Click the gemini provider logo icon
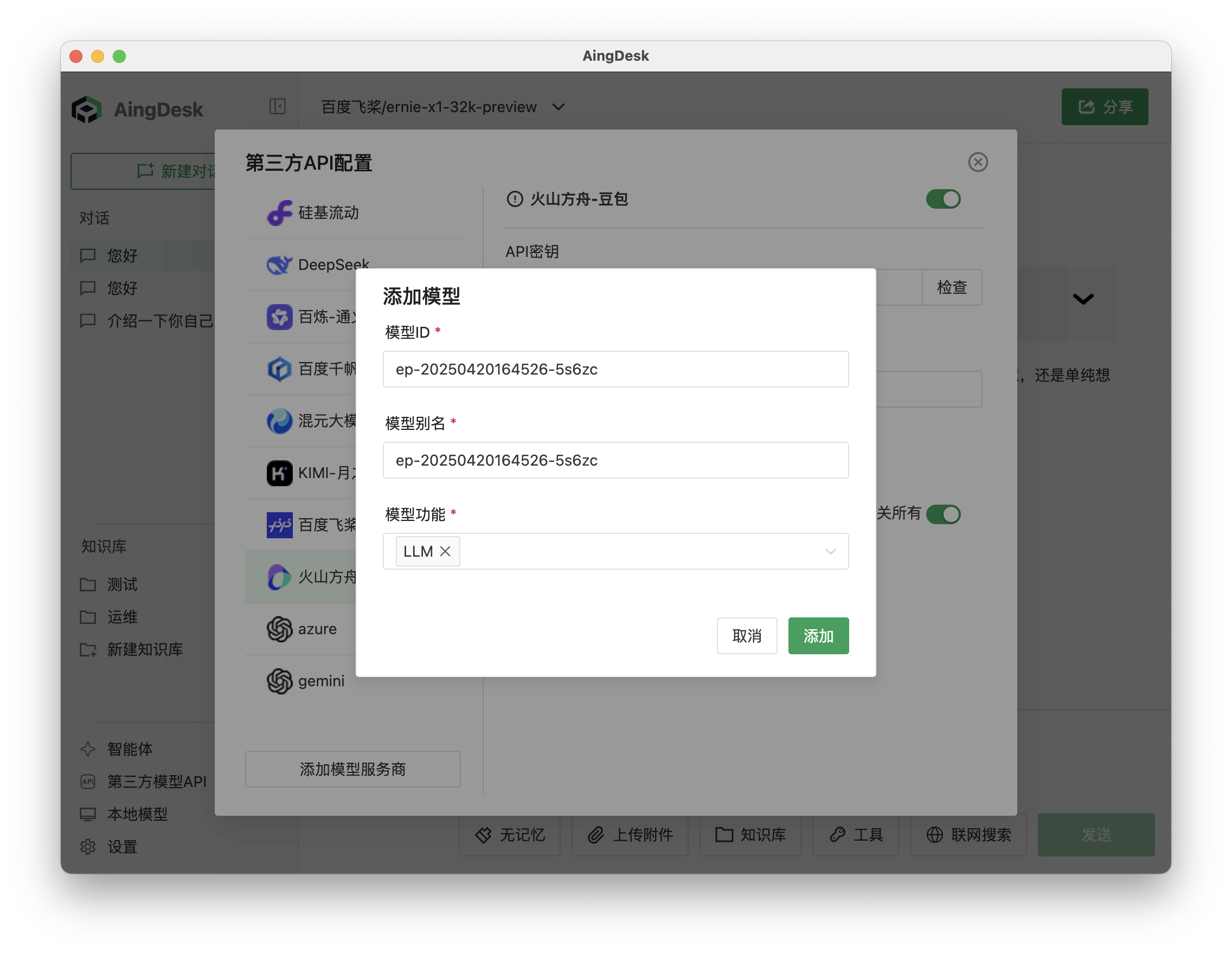 pyautogui.click(x=279, y=681)
